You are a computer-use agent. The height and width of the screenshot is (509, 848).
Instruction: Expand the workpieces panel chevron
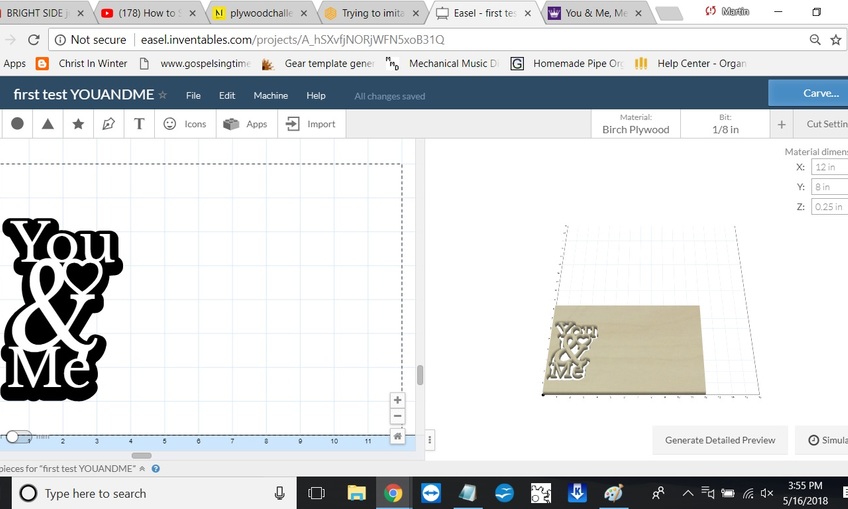[143, 468]
